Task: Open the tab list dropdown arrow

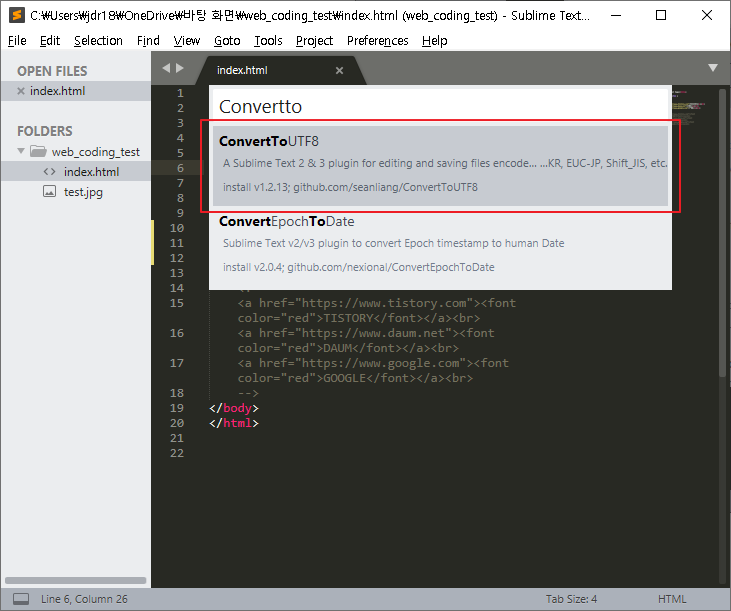Action: point(713,68)
